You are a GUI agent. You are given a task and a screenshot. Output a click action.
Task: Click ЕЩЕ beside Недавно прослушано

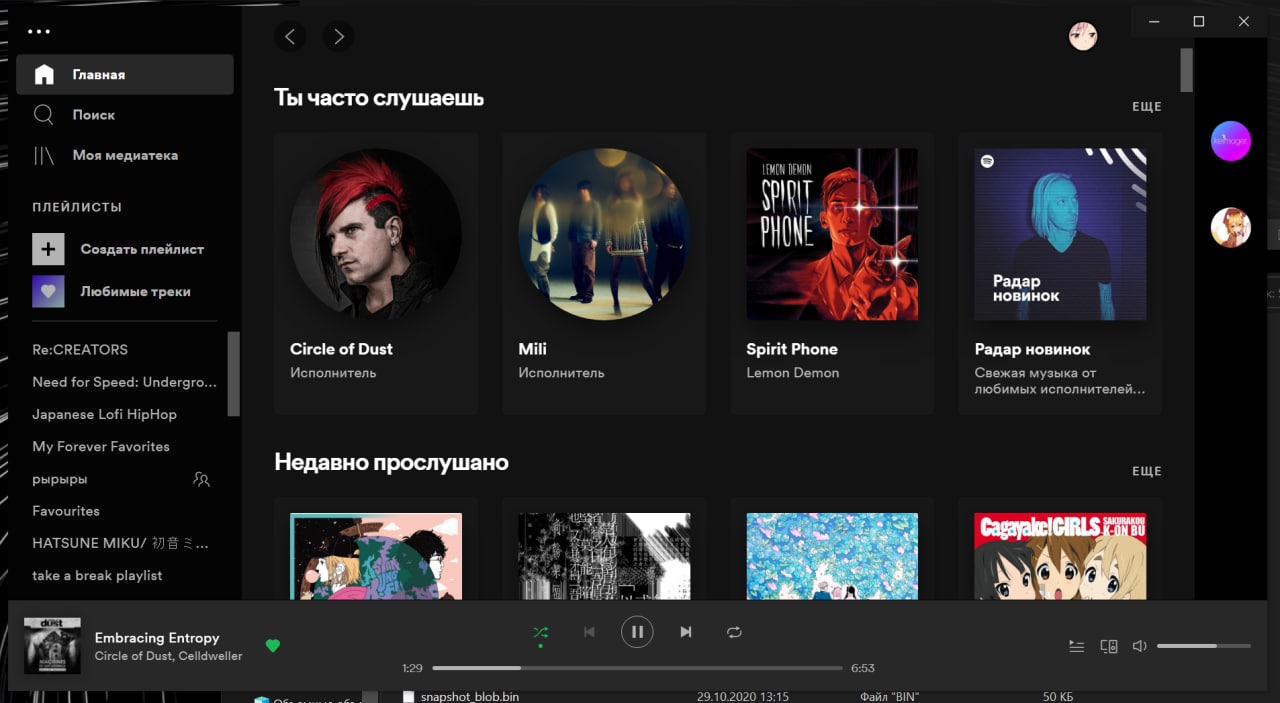(1147, 471)
